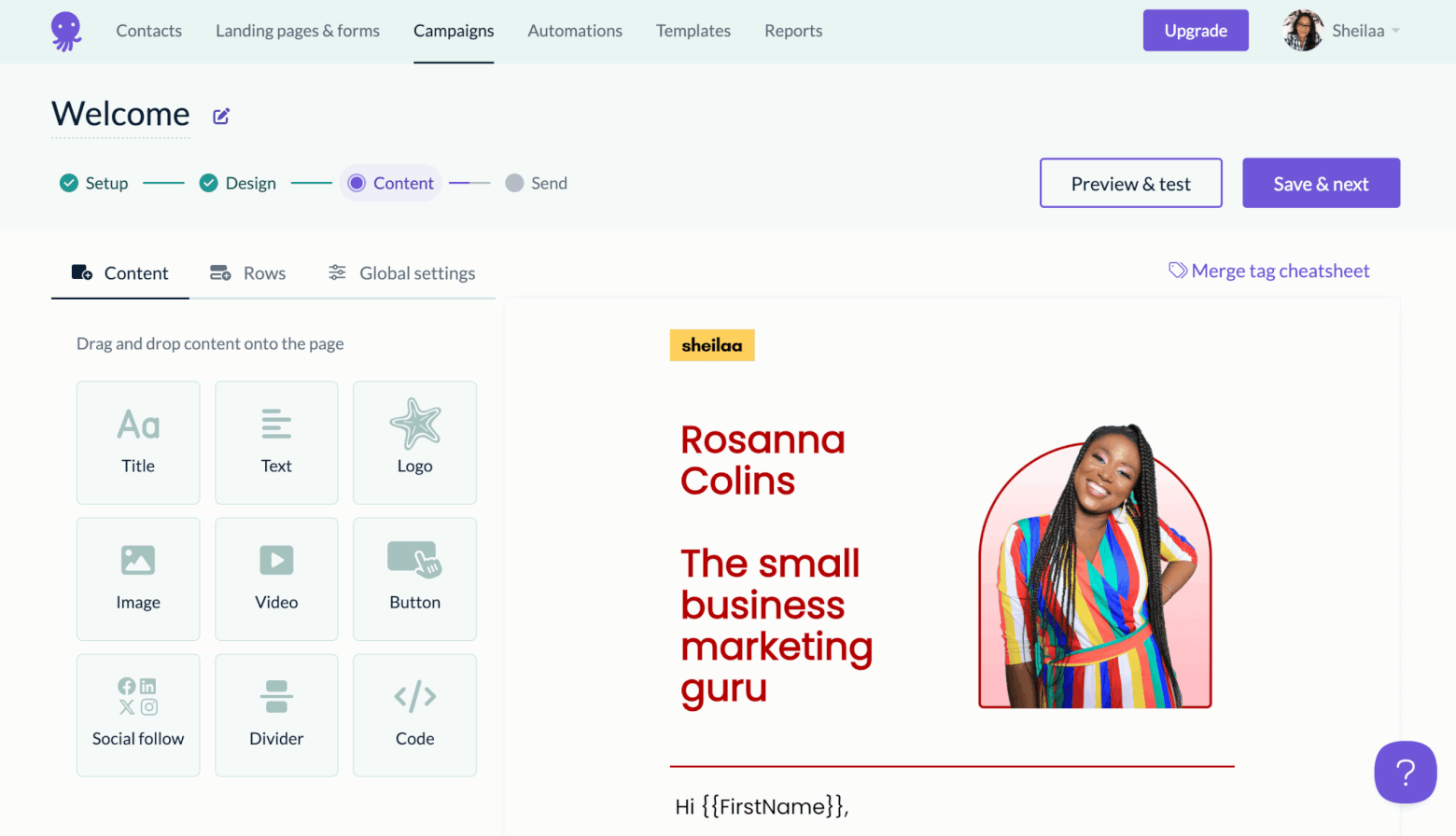
Task: Select the Button content block
Action: coord(414,578)
